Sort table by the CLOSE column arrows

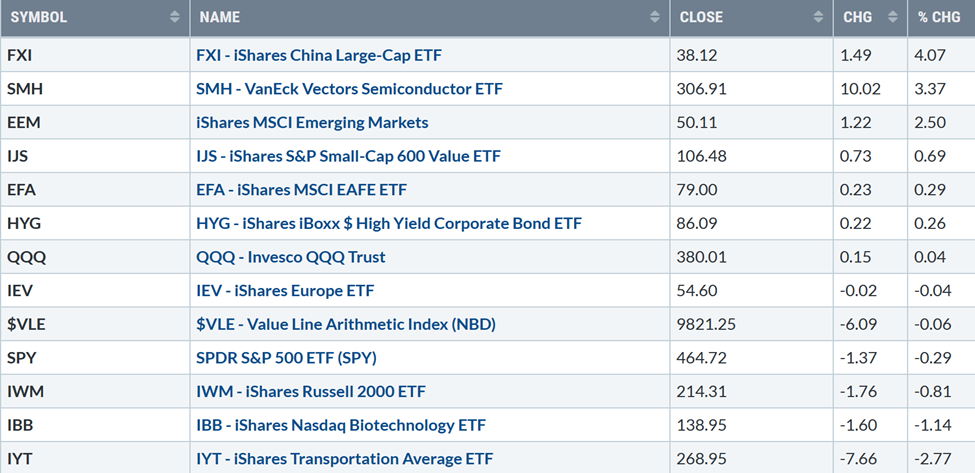tap(817, 17)
